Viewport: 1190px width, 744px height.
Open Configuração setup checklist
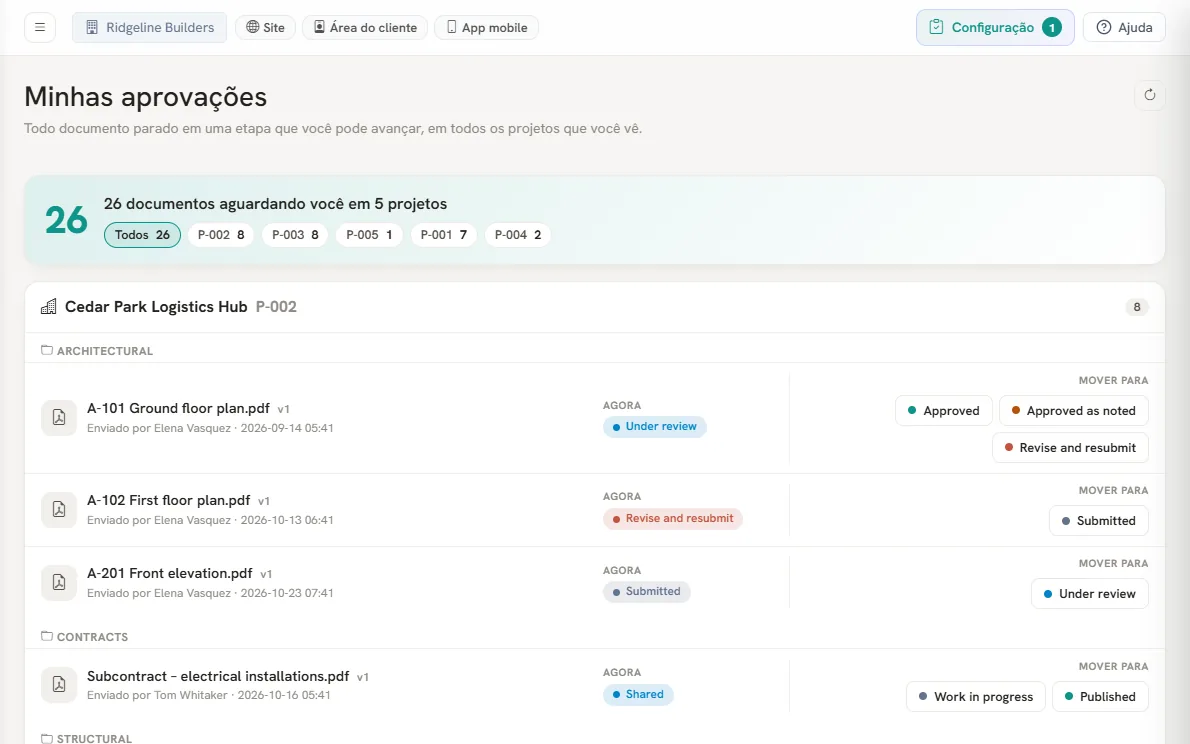point(995,27)
